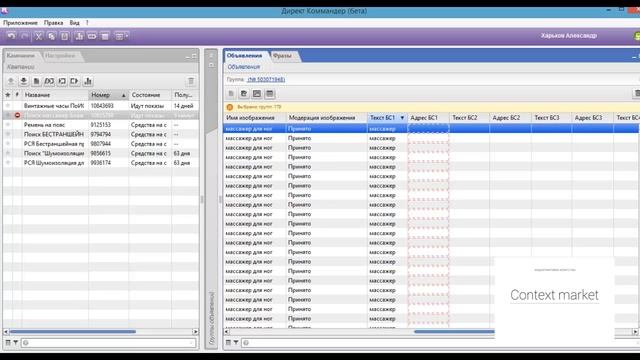Click the Модерация изображения column header
640x360 pixels.
(x=326, y=118)
